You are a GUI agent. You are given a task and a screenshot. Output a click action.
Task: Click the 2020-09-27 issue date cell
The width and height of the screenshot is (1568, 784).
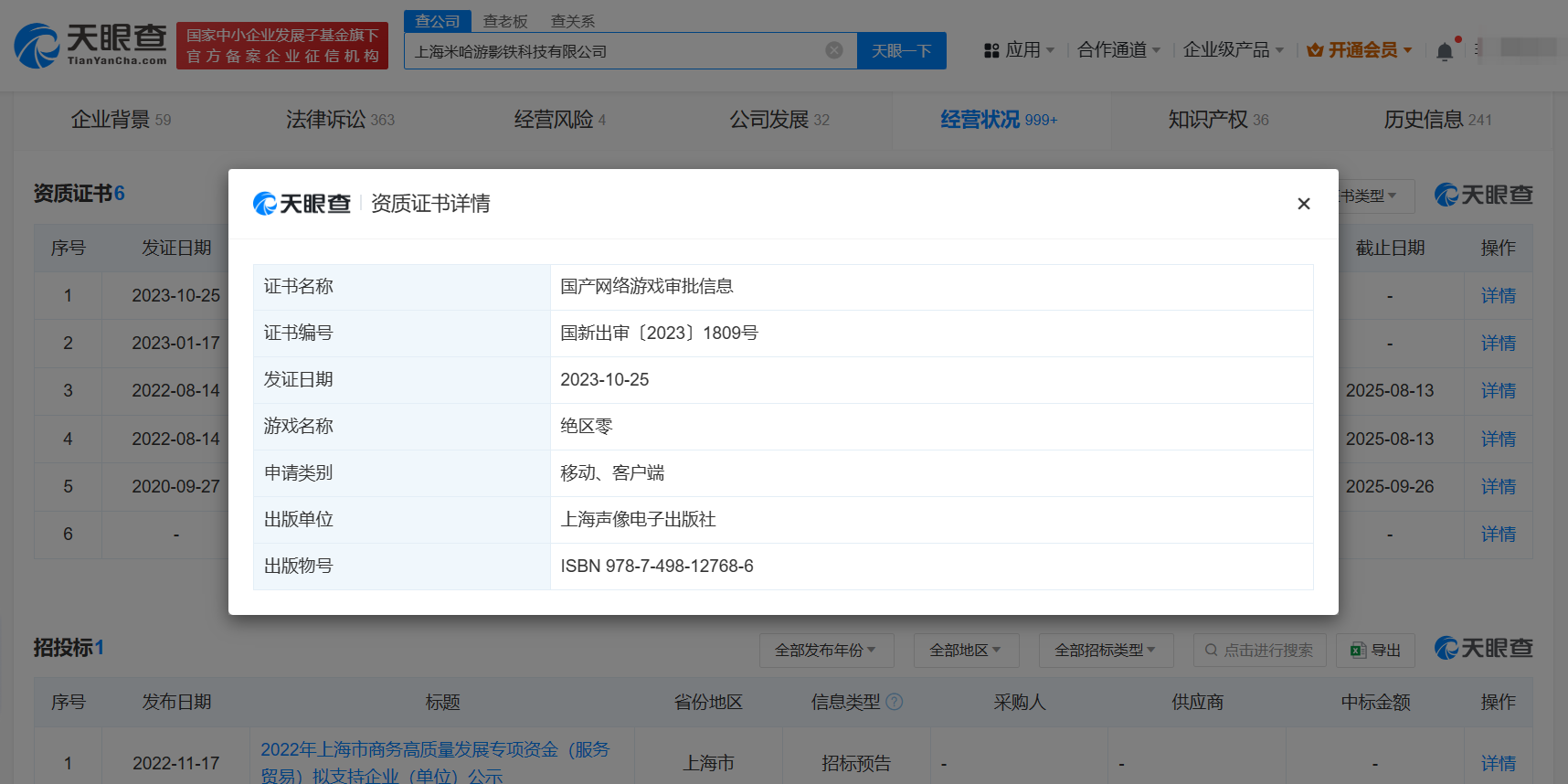[x=176, y=487]
